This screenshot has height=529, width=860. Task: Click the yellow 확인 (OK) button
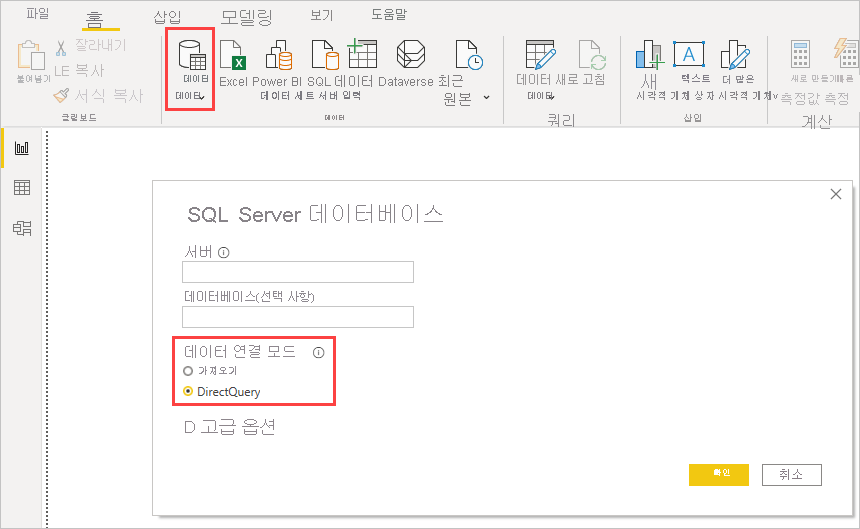pyautogui.click(x=718, y=475)
